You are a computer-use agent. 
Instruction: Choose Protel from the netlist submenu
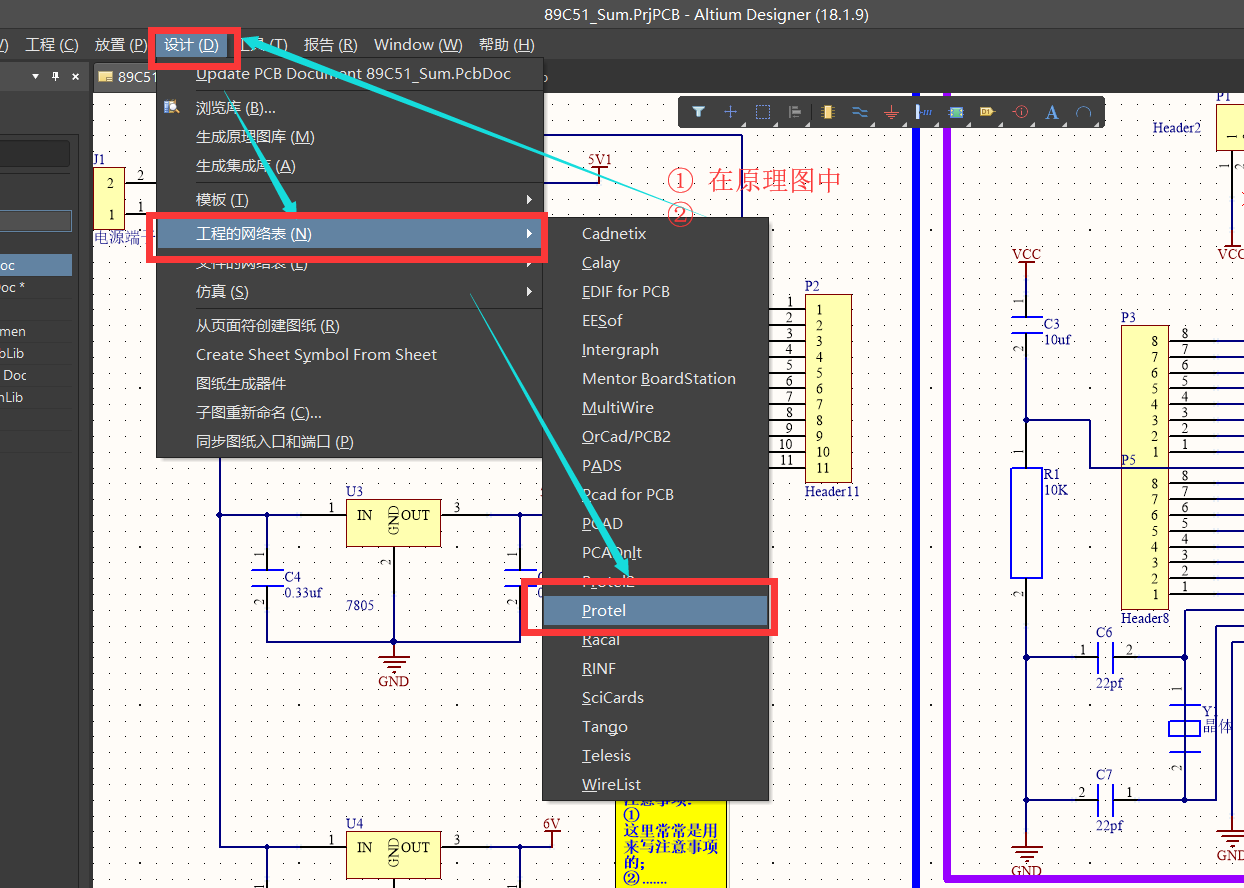(604, 610)
